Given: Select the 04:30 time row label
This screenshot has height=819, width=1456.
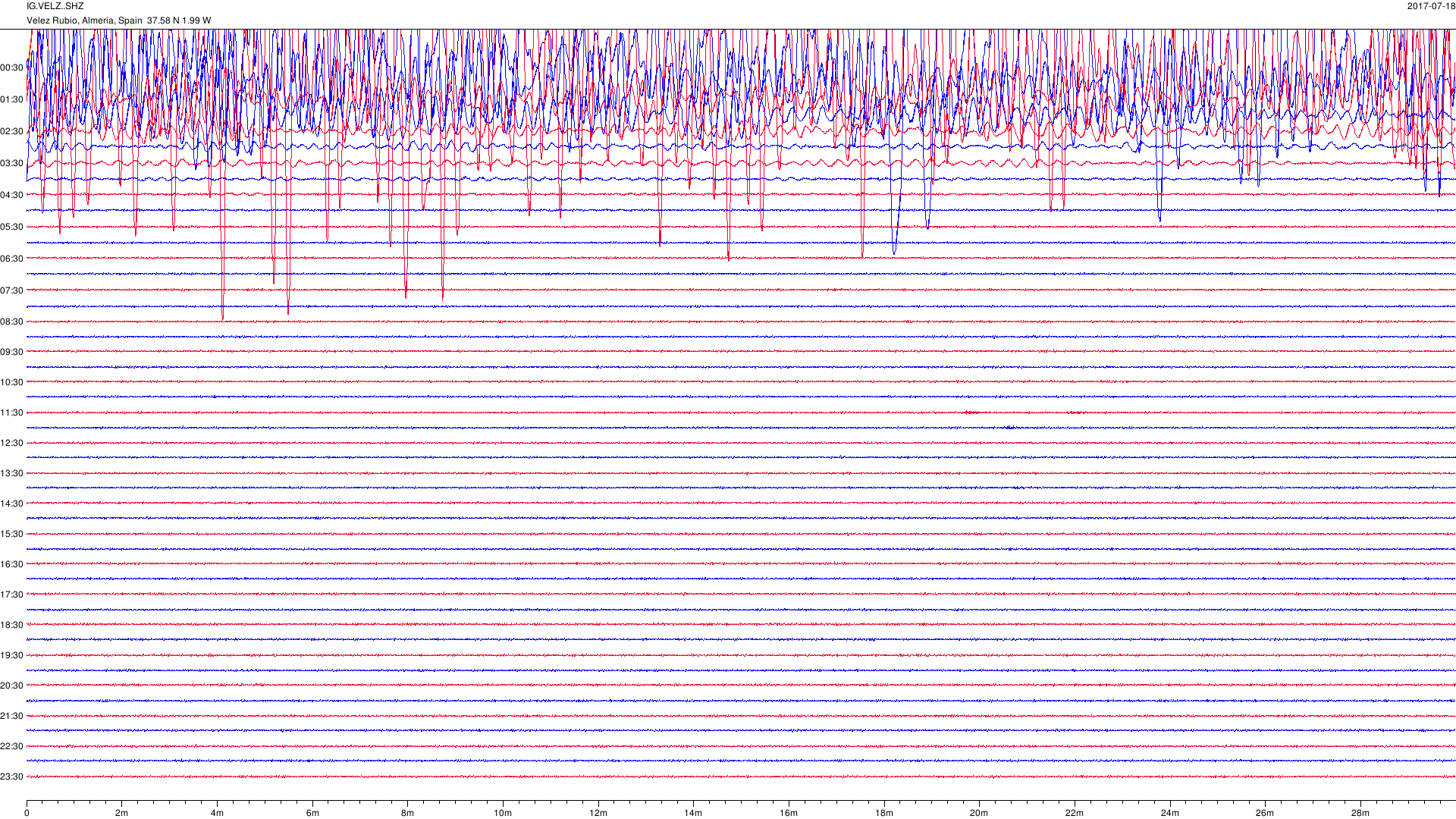Looking at the screenshot, I should pos(12,195).
